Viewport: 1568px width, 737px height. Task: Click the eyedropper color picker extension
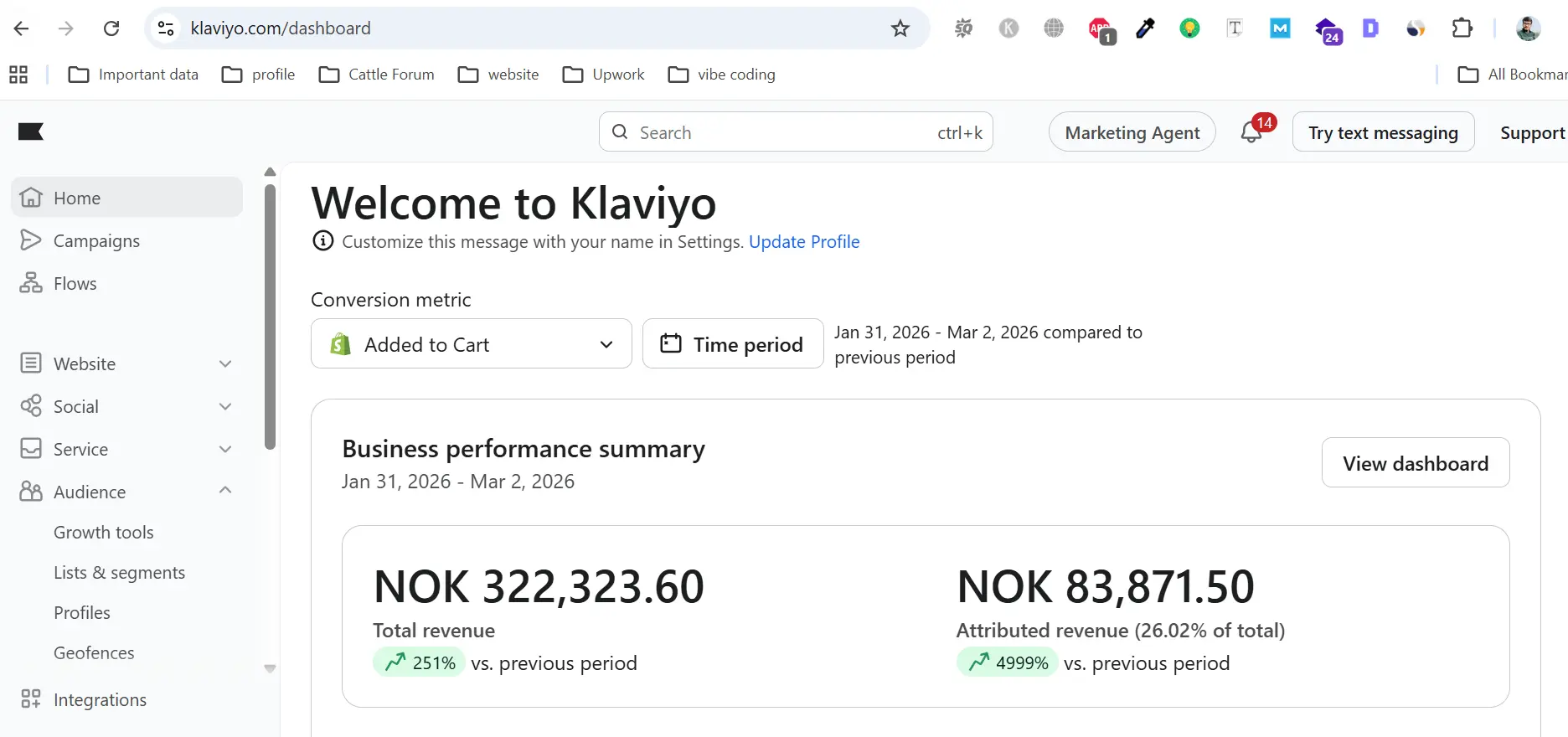point(1145,28)
